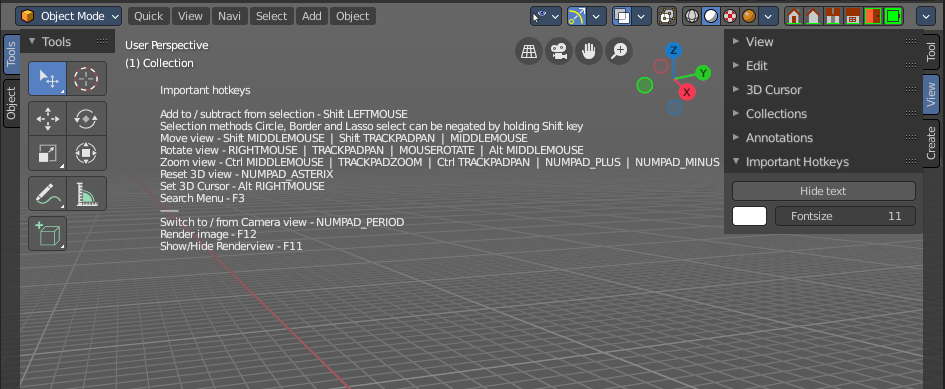
Task: Open the Object menu
Action: coord(353,16)
